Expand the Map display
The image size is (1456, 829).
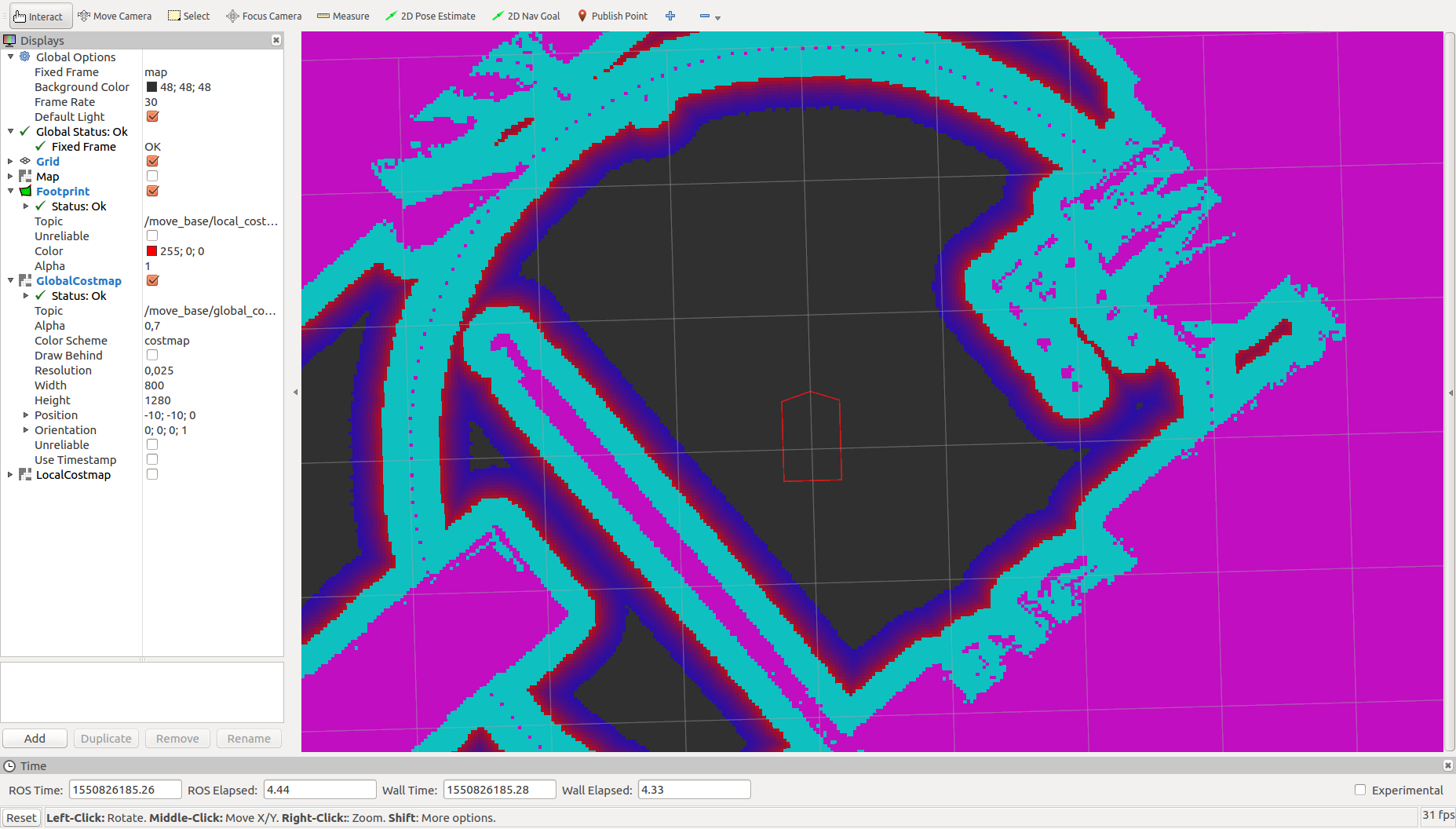pyautogui.click(x=10, y=176)
